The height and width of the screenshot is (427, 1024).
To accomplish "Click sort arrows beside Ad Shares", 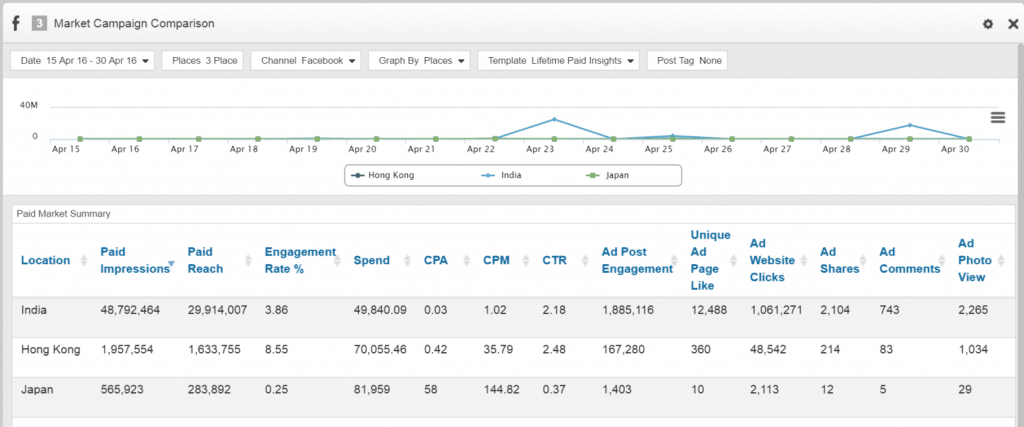I will pyautogui.click(x=864, y=261).
